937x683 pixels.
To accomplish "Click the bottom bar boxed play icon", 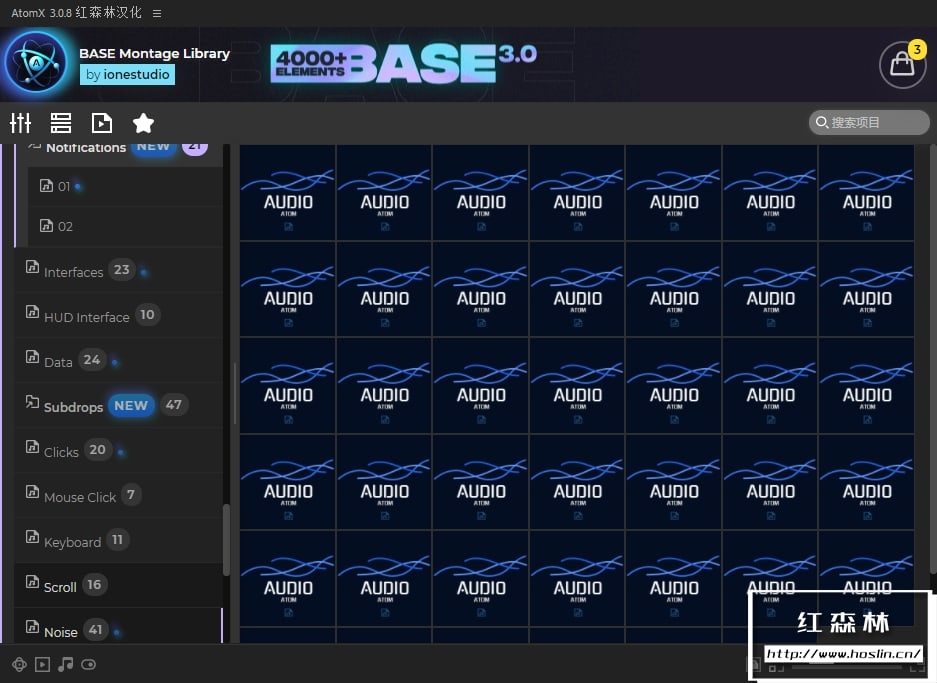I will coord(42,664).
